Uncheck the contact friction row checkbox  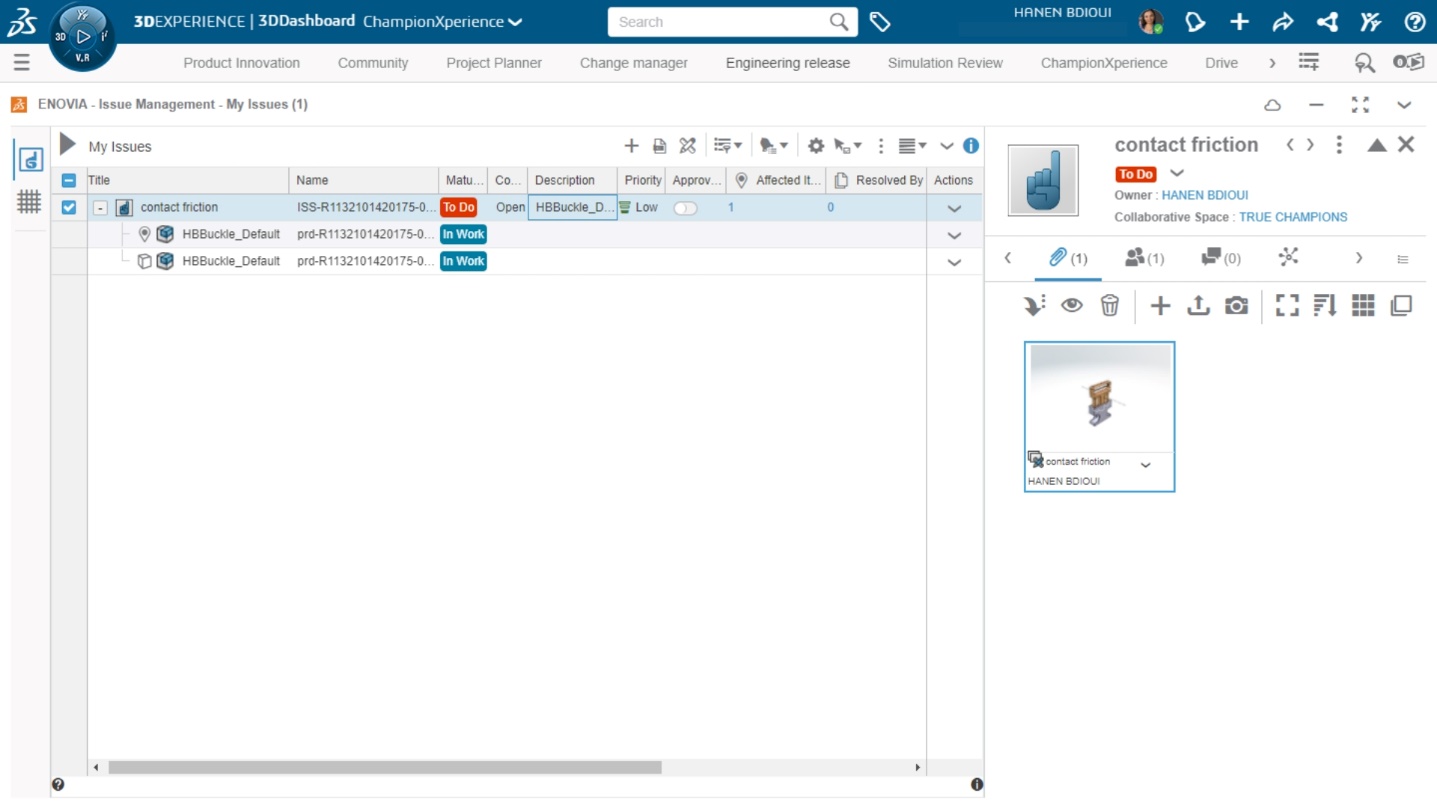[x=68, y=208]
